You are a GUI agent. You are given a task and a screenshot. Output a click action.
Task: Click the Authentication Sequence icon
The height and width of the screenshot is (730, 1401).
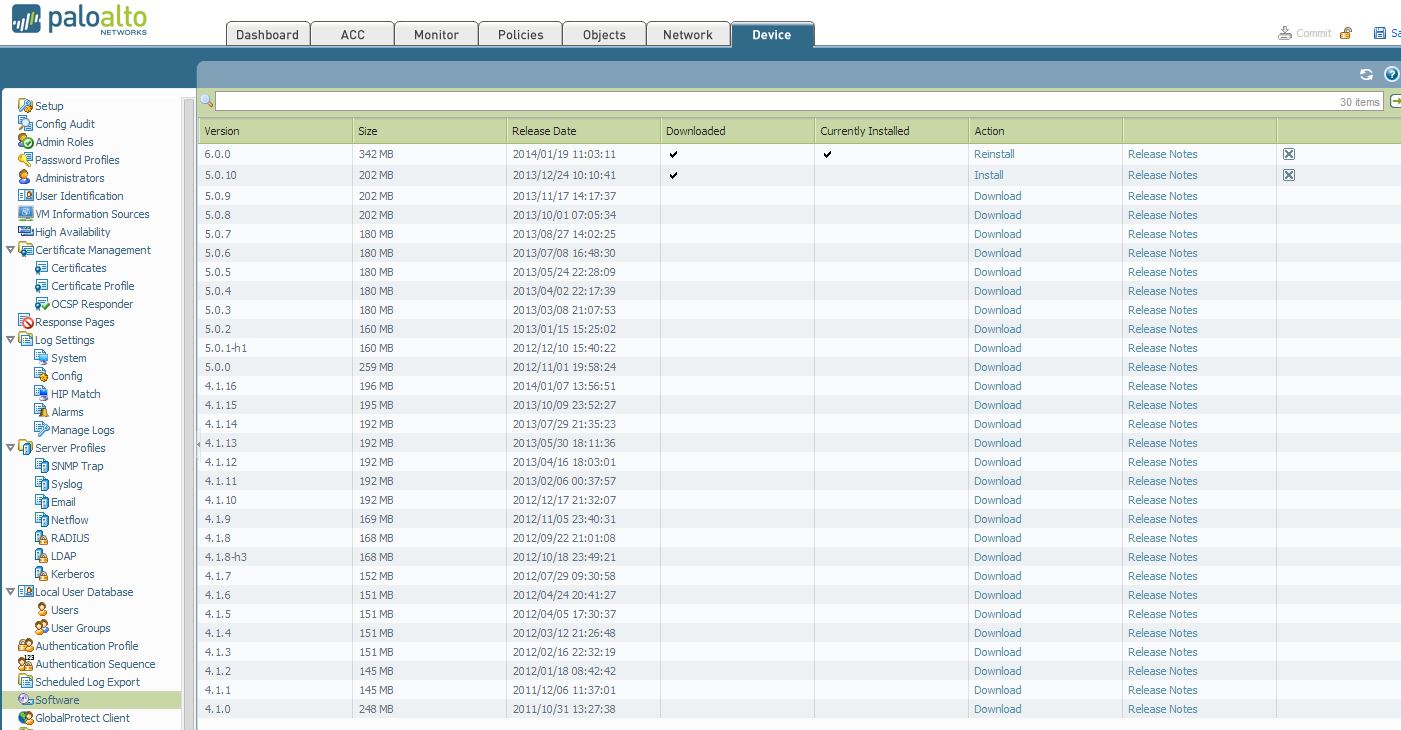tap(26, 664)
